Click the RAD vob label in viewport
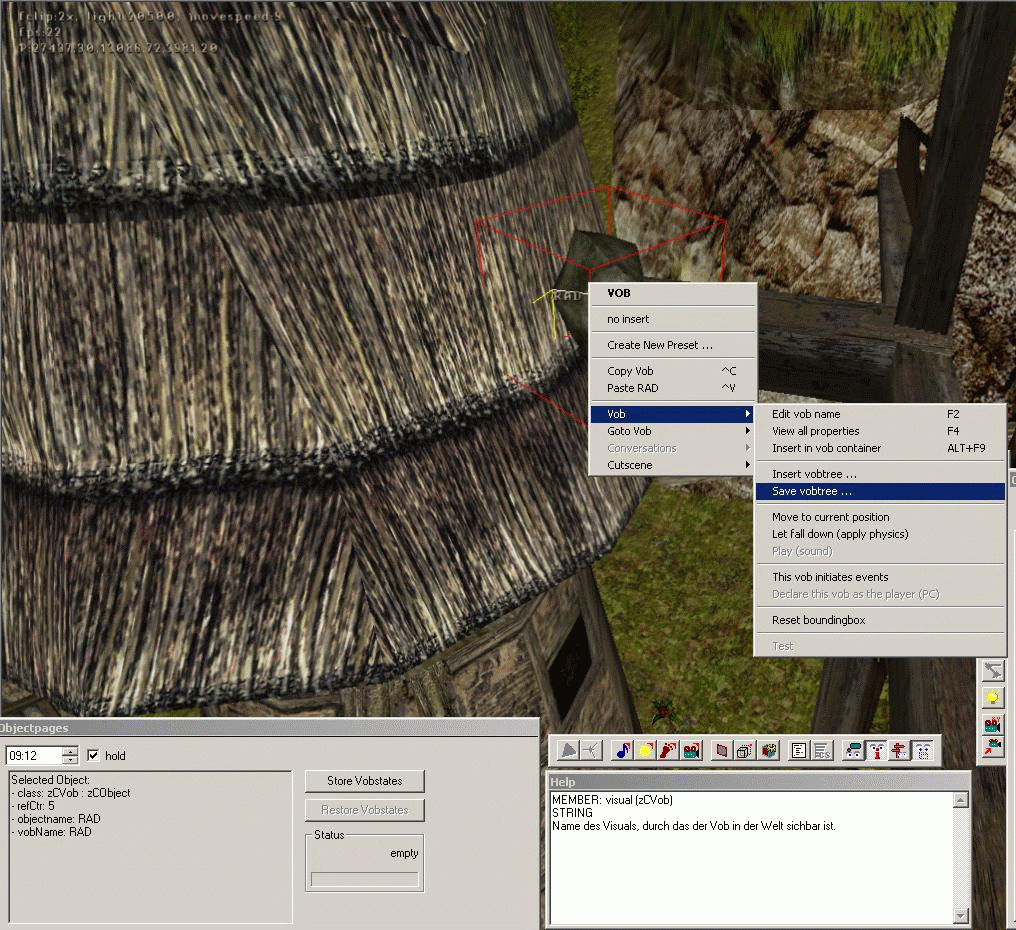Image resolution: width=1016 pixels, height=930 pixels. (x=568, y=296)
